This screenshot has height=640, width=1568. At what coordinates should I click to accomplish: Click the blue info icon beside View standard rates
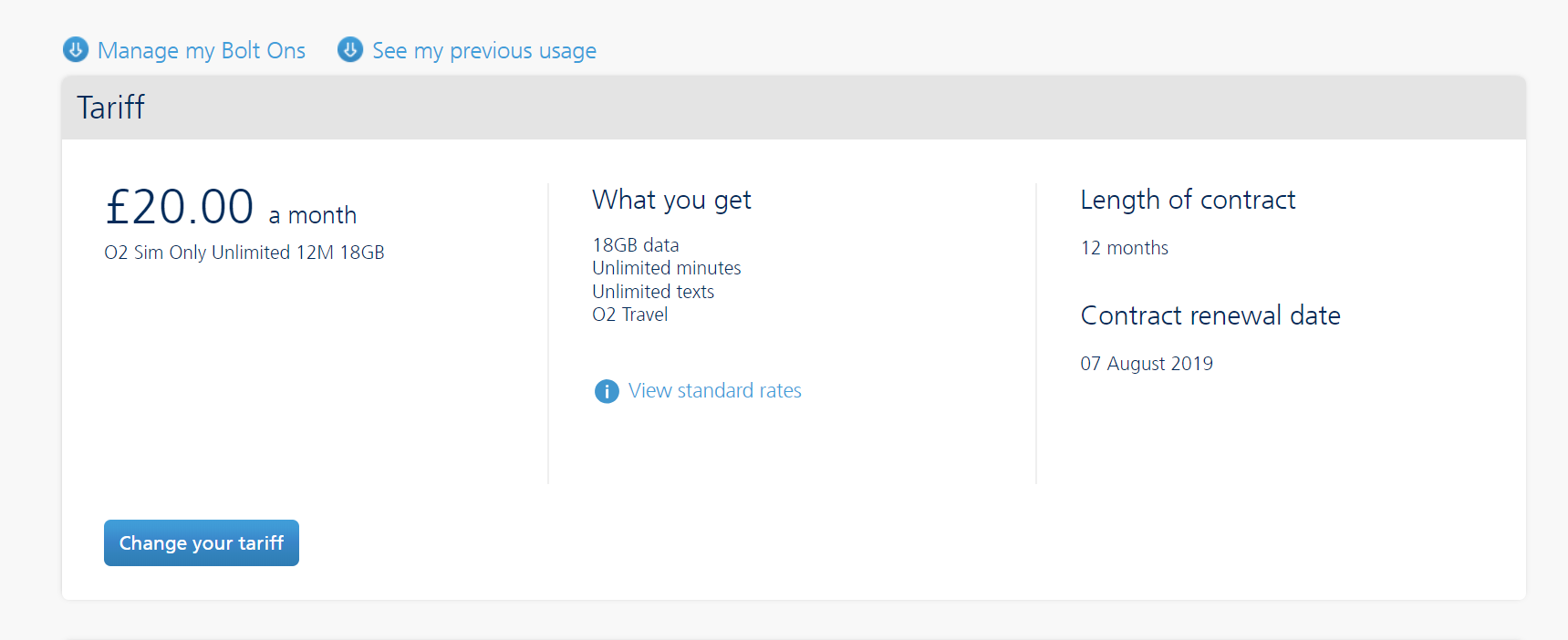coord(607,391)
